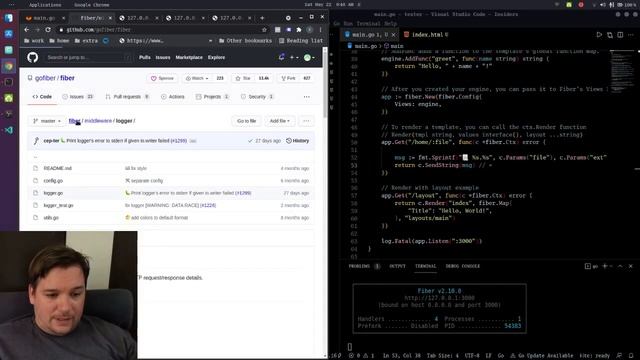This screenshot has width=640, height=360.
Task: Open the master branch dropdown
Action: [x=47, y=121]
